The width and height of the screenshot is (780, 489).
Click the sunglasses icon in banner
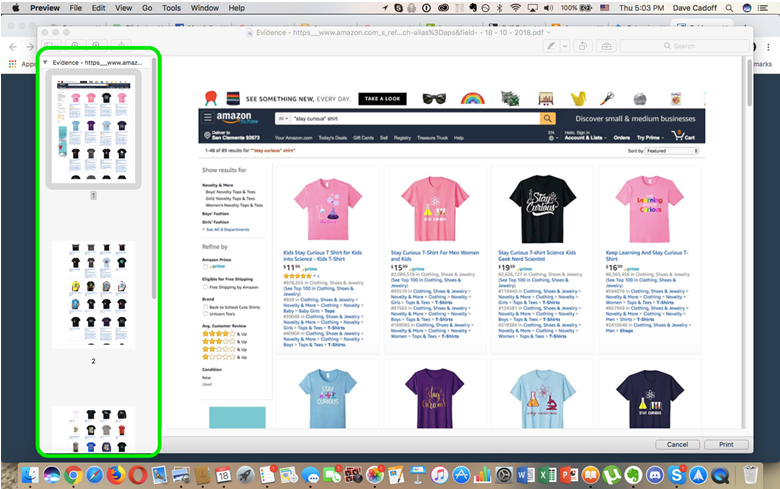point(434,98)
